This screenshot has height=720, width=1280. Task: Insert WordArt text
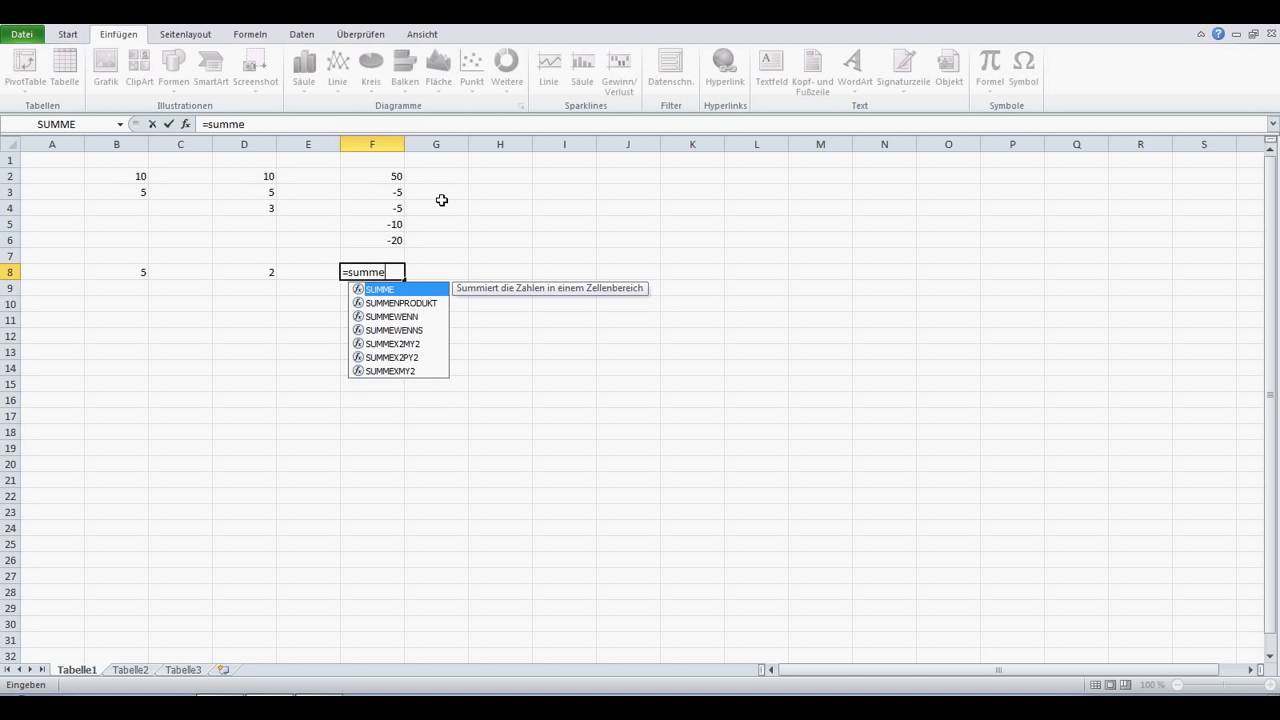pos(855,69)
